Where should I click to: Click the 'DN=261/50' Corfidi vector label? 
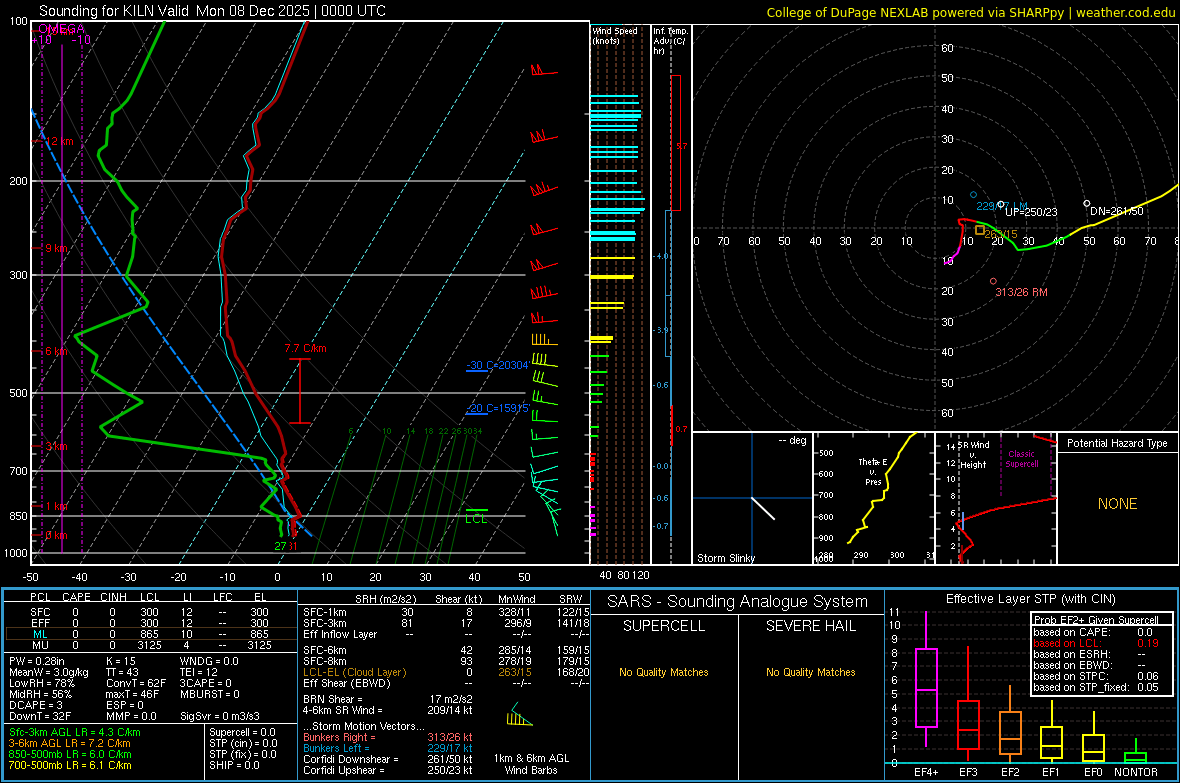pyautogui.click(x=1117, y=212)
